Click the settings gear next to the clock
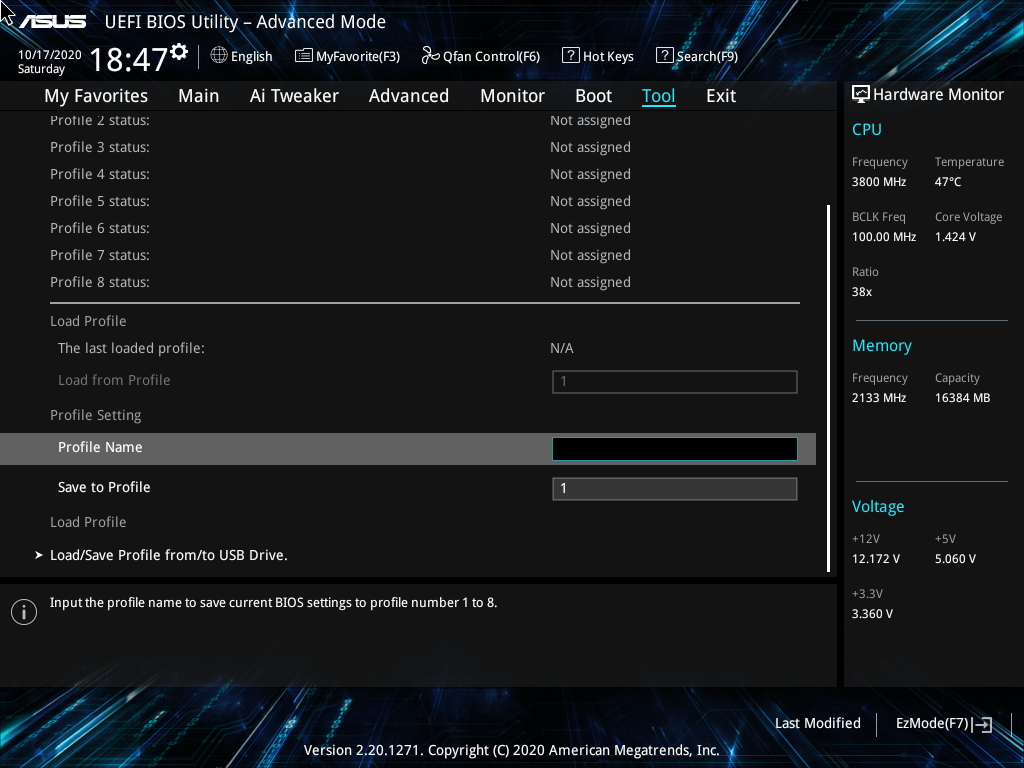The width and height of the screenshot is (1024, 768). [180, 52]
